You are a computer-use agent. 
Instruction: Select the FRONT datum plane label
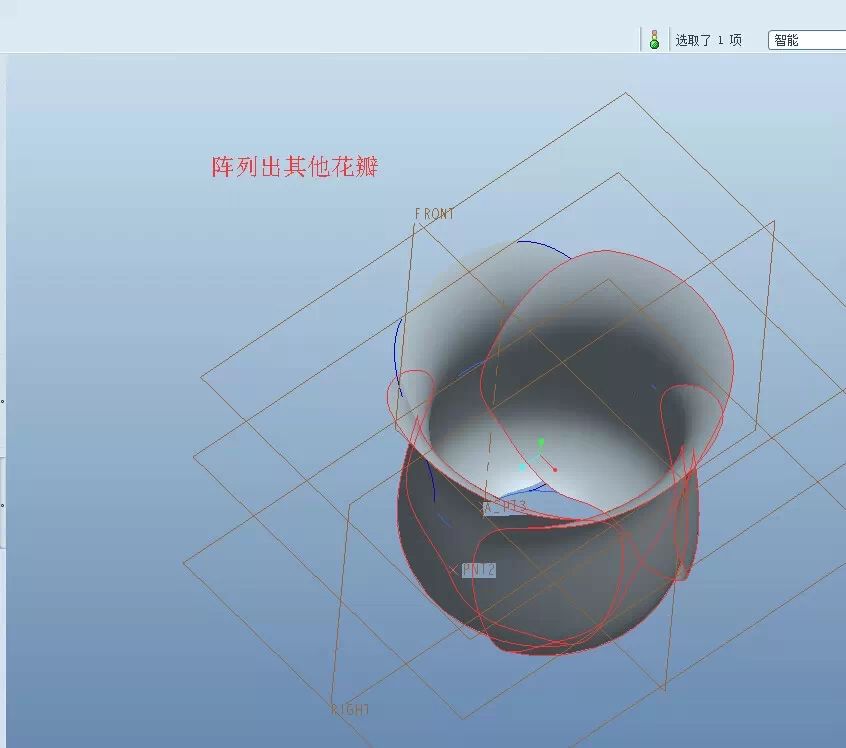click(434, 214)
